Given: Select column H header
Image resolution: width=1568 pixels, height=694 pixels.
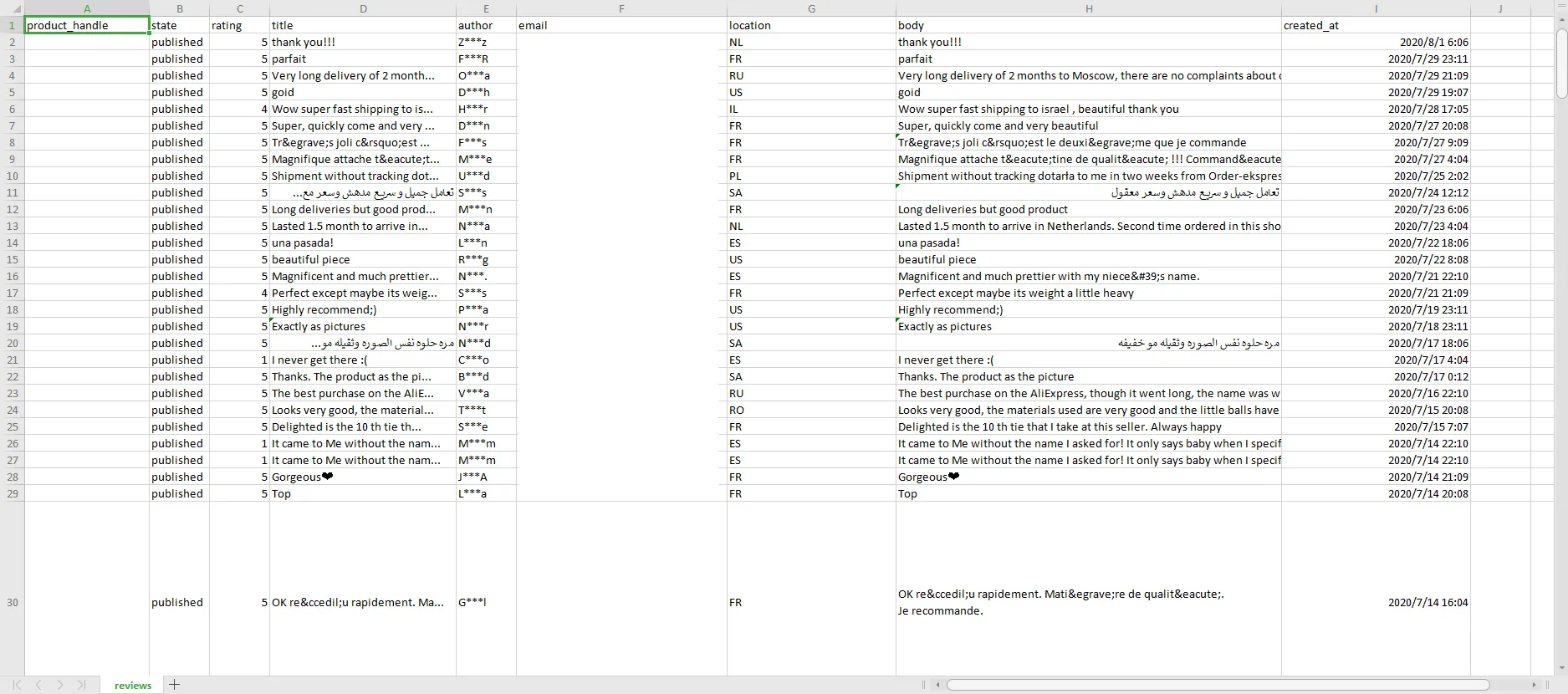Looking at the screenshot, I should pos(1088,8).
